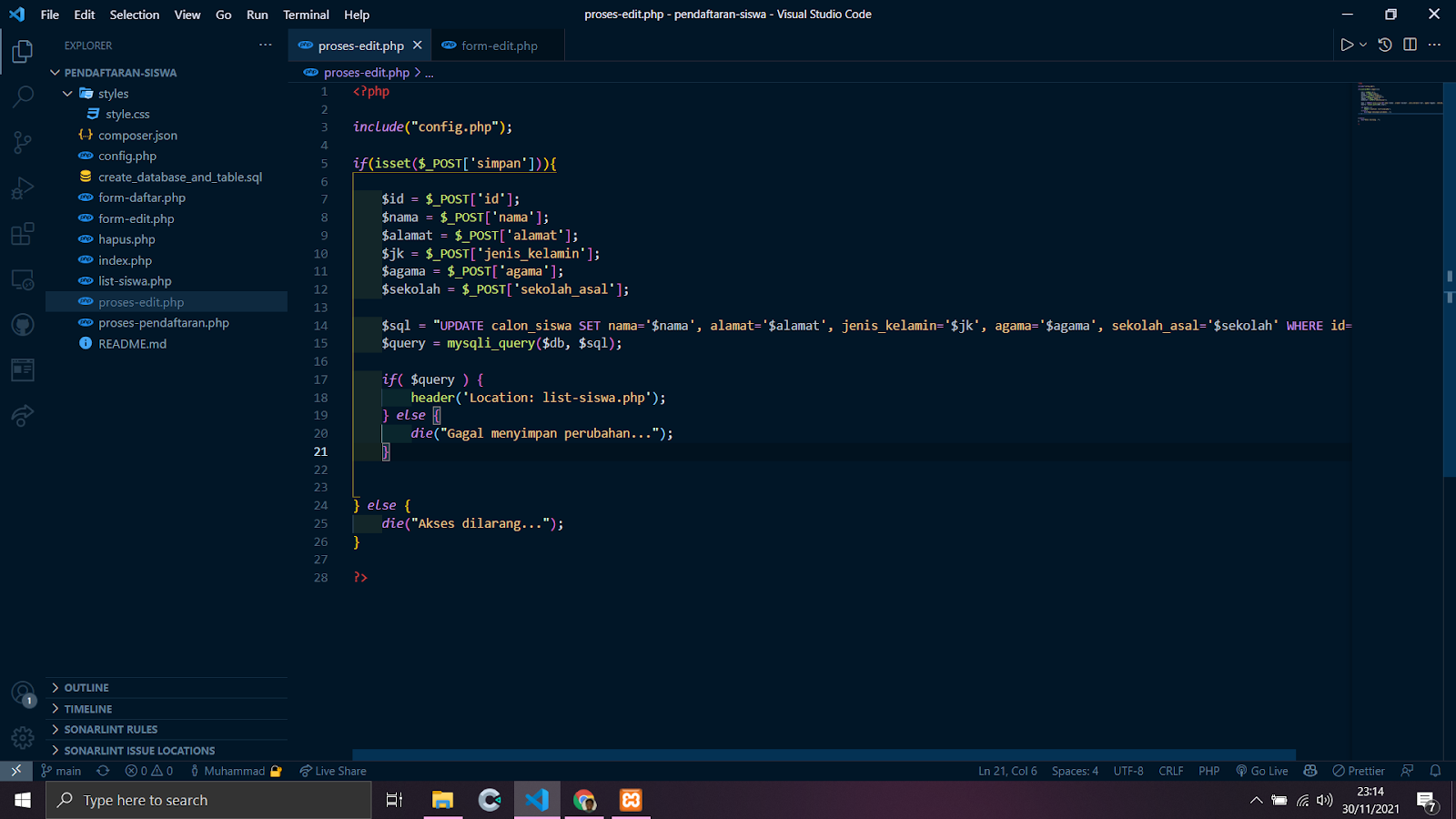Screen dimensions: 1456x819
Task: Open editor More Actions menu
Action: [x=1434, y=45]
